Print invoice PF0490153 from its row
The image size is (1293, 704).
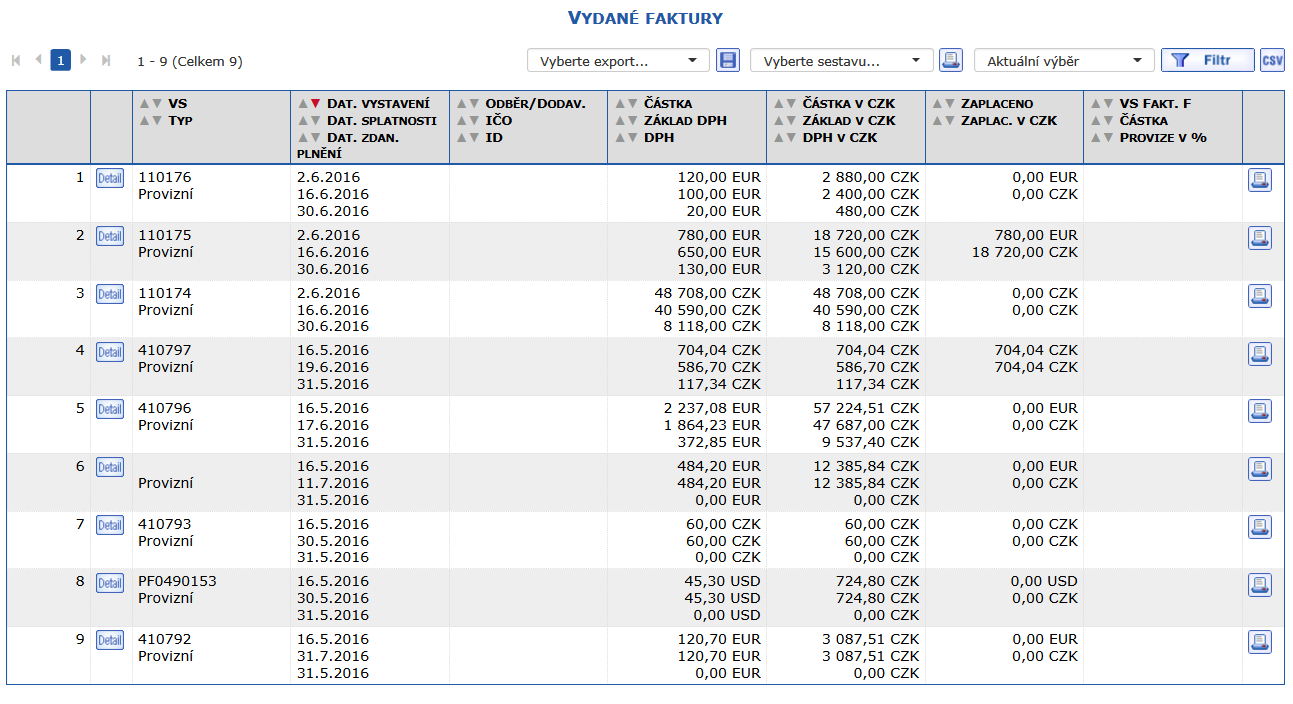1260,584
